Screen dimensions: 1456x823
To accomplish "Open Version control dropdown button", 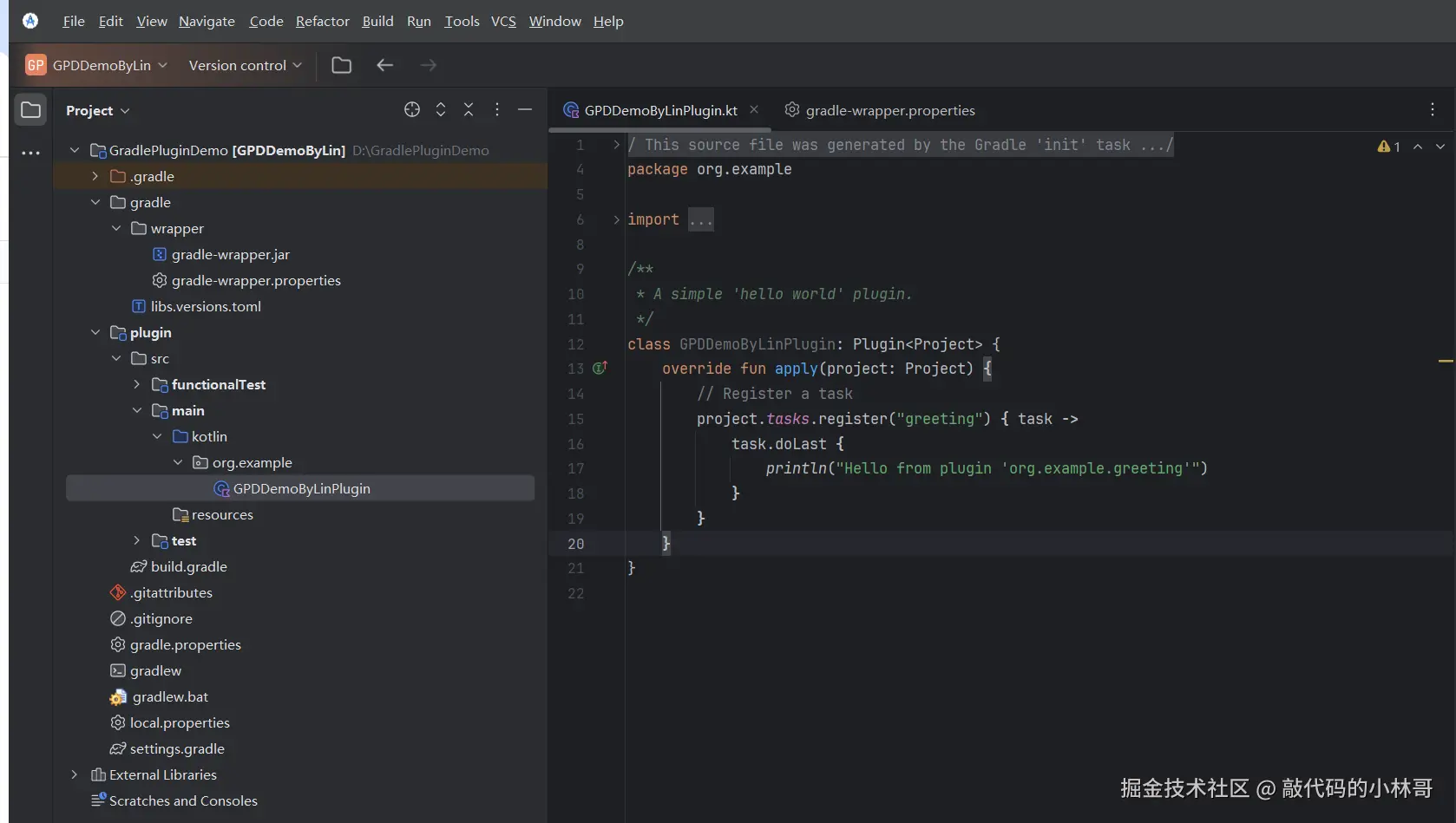I will [x=246, y=65].
